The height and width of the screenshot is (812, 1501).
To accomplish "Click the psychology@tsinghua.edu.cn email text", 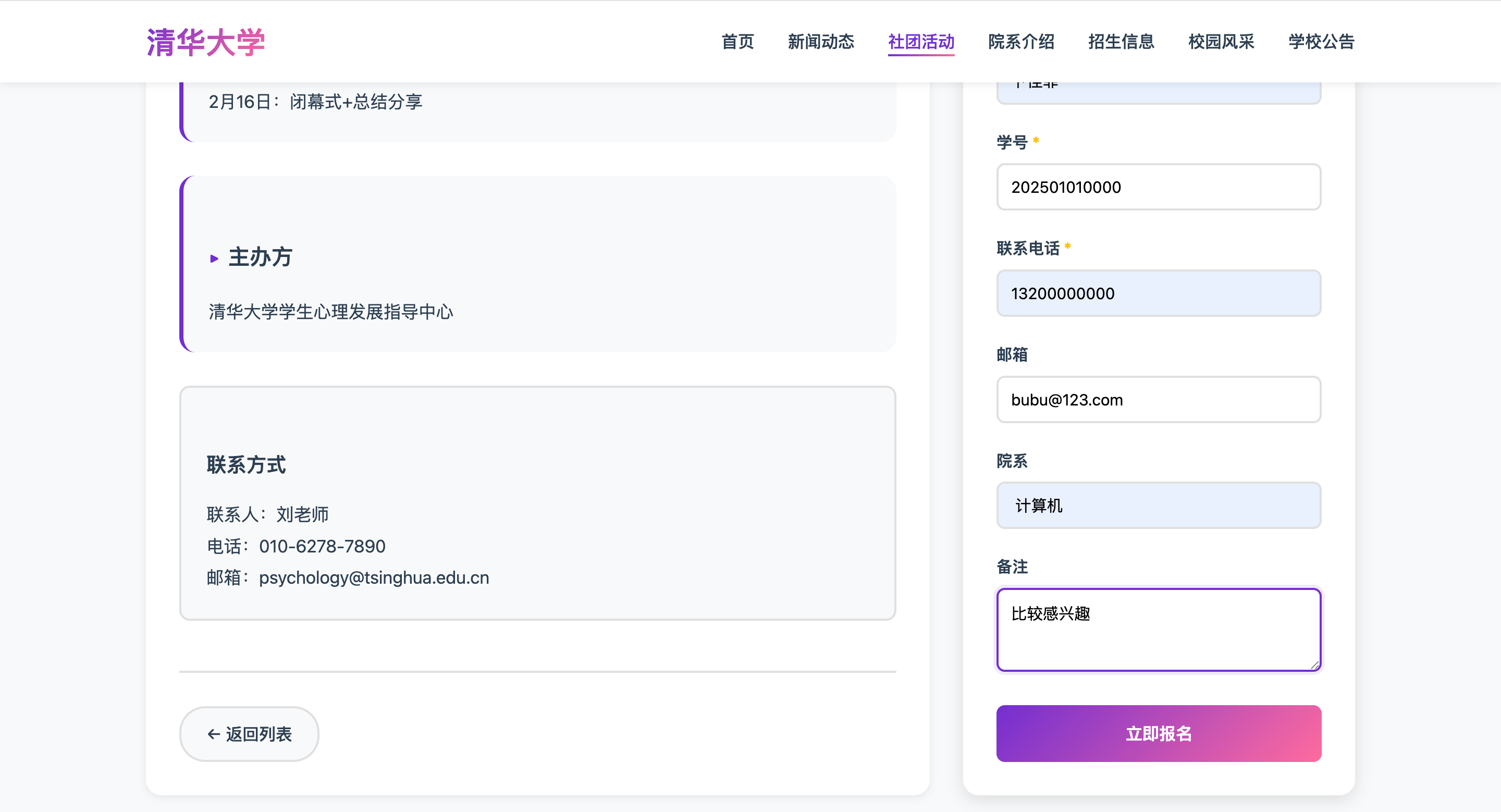I will (374, 578).
